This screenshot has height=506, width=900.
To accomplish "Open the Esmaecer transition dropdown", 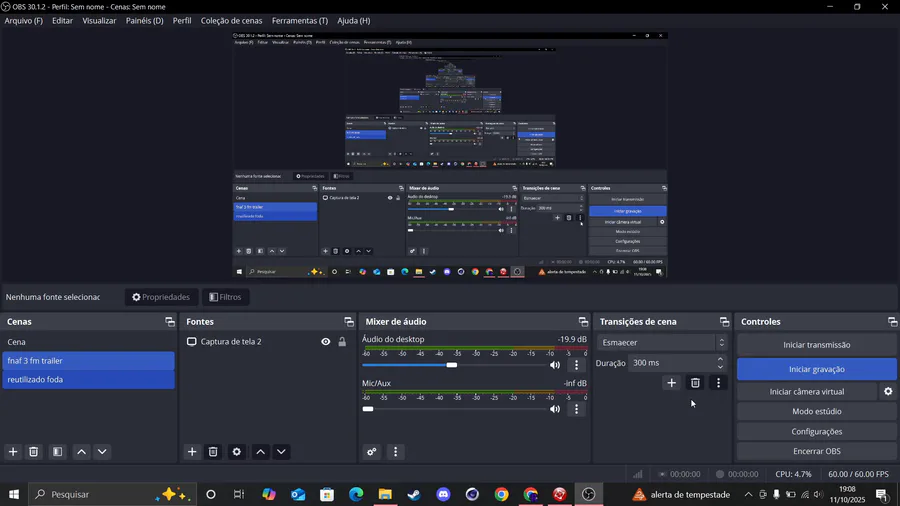I will pyautogui.click(x=663, y=342).
